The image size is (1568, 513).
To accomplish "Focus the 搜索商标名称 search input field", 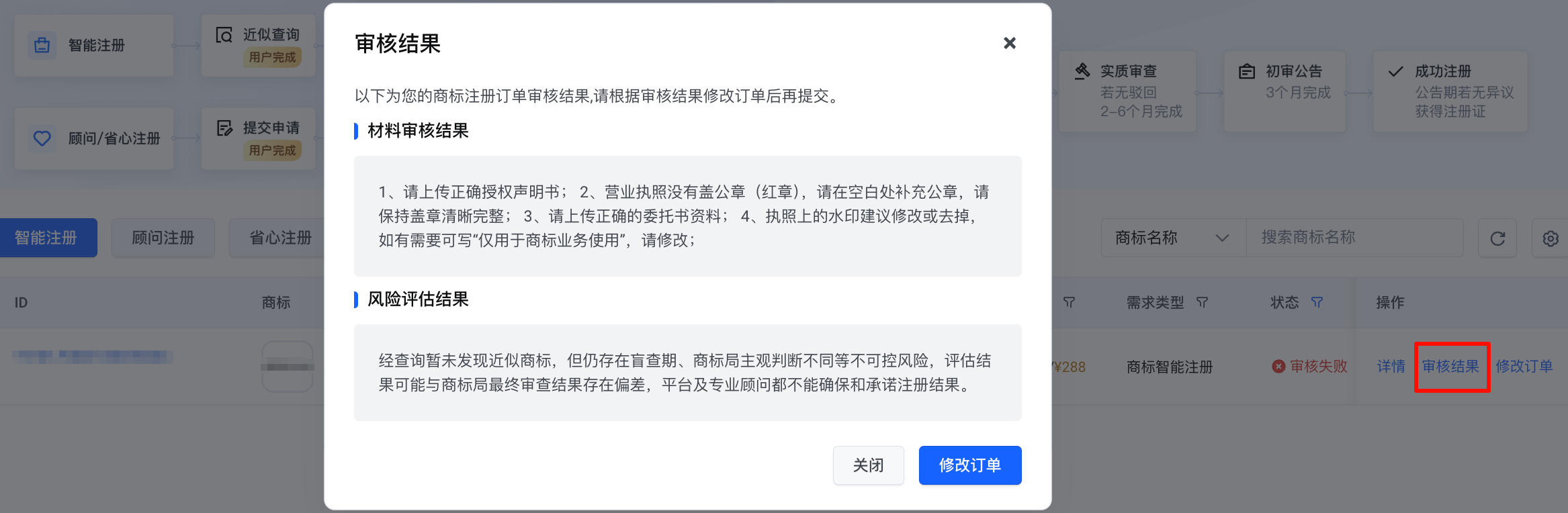I will [x=1354, y=238].
